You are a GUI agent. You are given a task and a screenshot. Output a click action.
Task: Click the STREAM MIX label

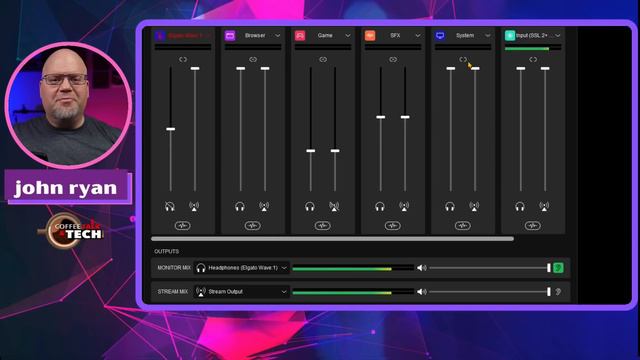point(173,291)
